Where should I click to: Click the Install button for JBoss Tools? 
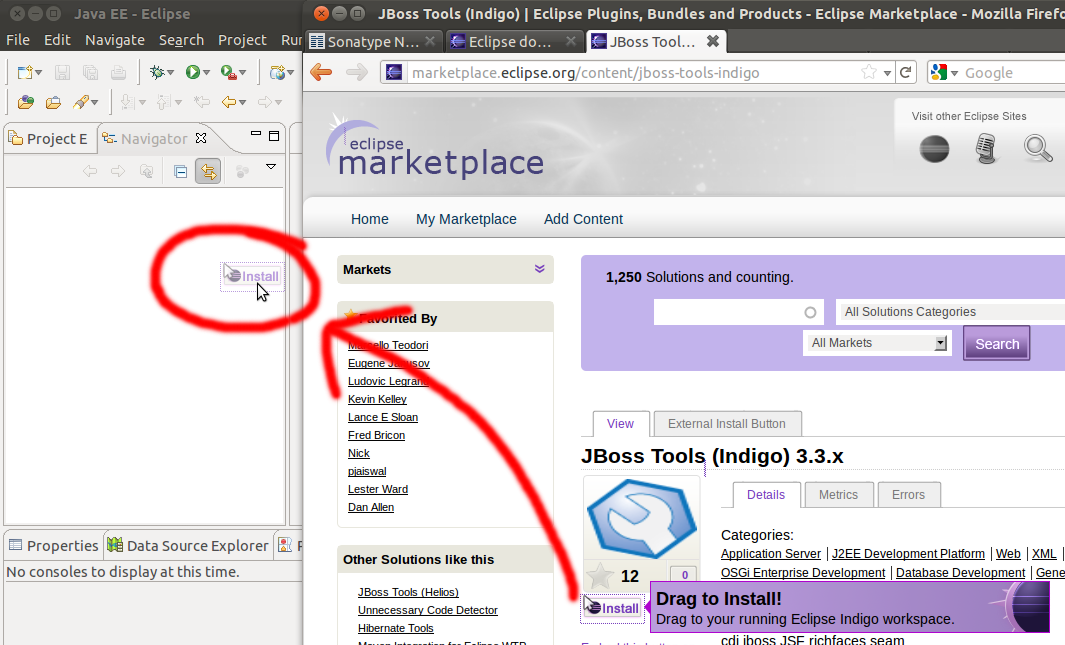(612, 608)
